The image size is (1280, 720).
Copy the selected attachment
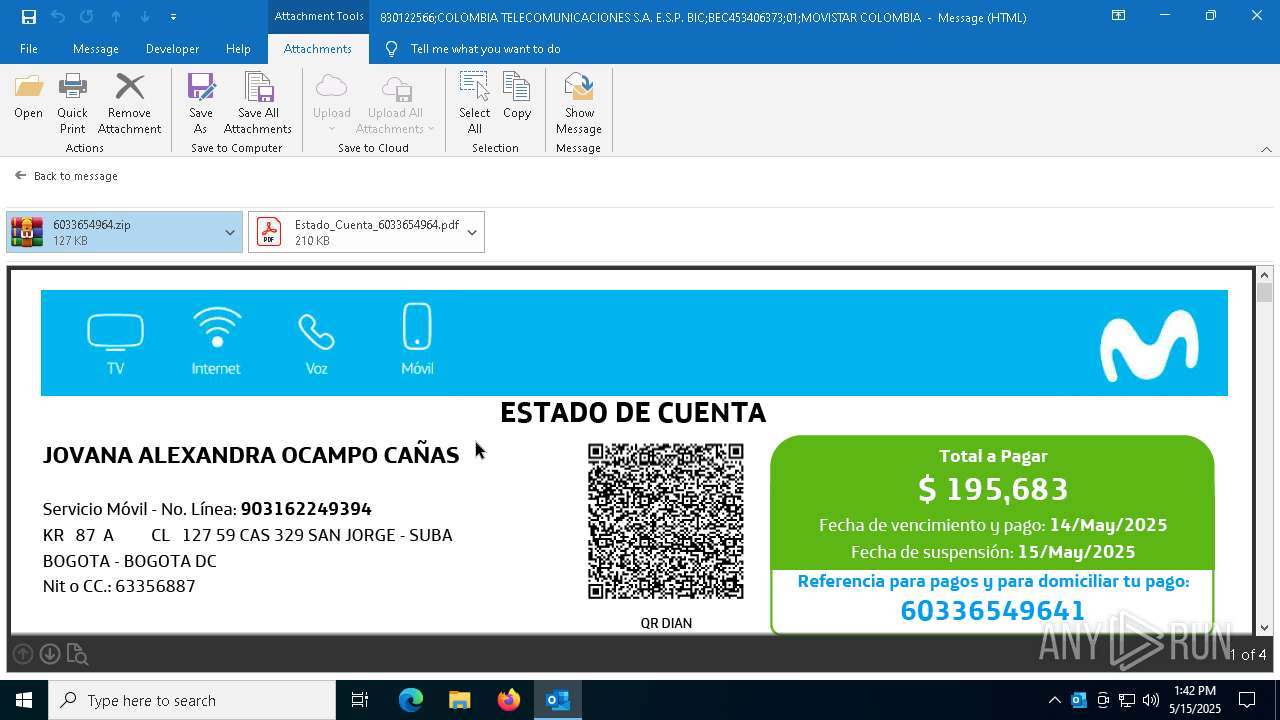517,97
